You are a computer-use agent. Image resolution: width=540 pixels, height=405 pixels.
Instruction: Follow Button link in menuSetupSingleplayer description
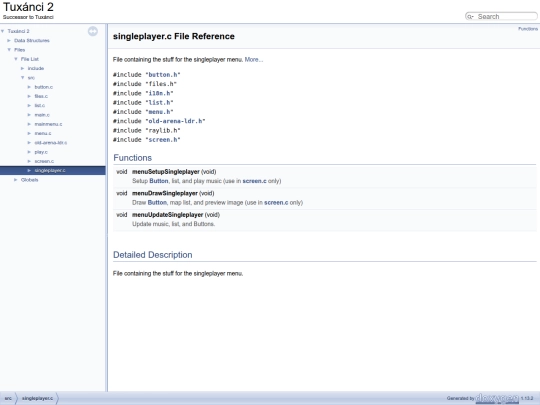159,181
